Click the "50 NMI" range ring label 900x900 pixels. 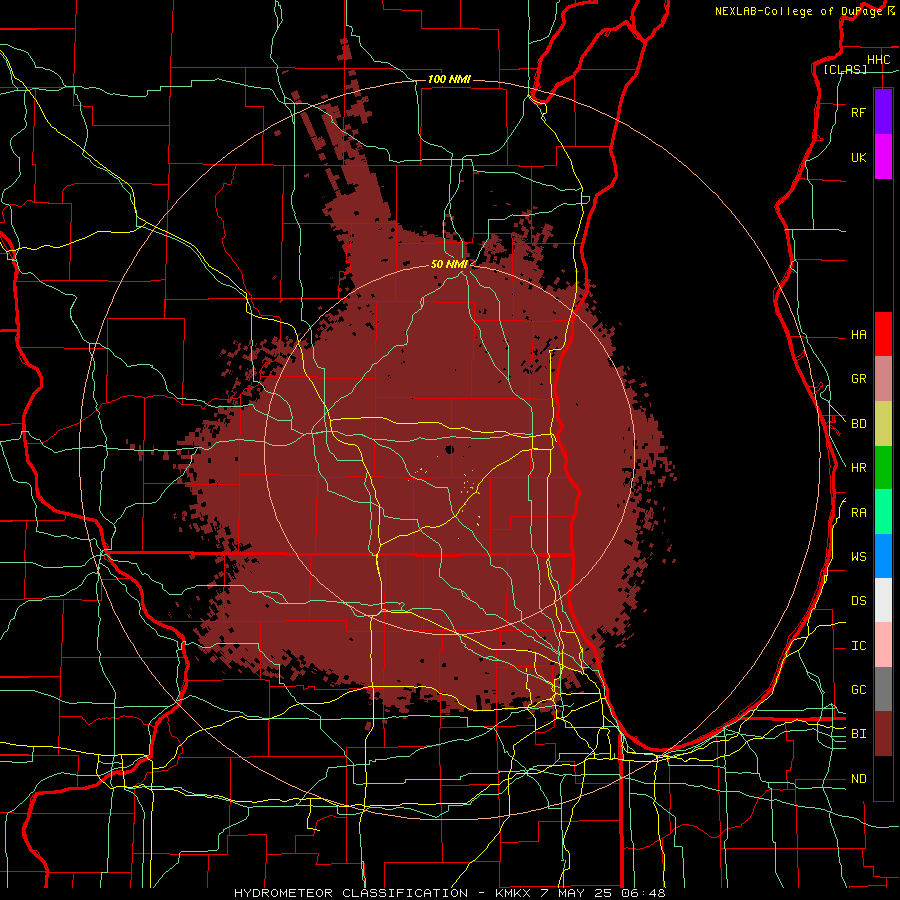click(449, 264)
